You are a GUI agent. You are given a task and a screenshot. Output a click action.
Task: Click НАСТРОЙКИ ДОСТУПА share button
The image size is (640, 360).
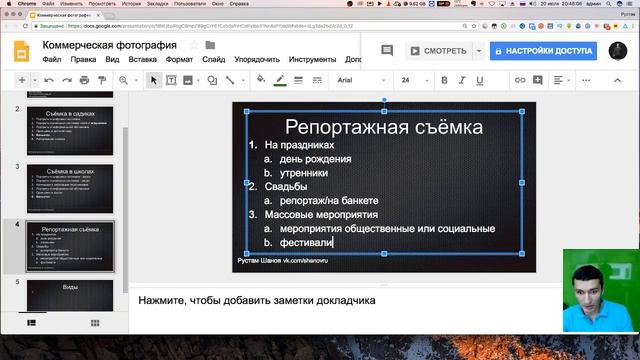pos(543,51)
